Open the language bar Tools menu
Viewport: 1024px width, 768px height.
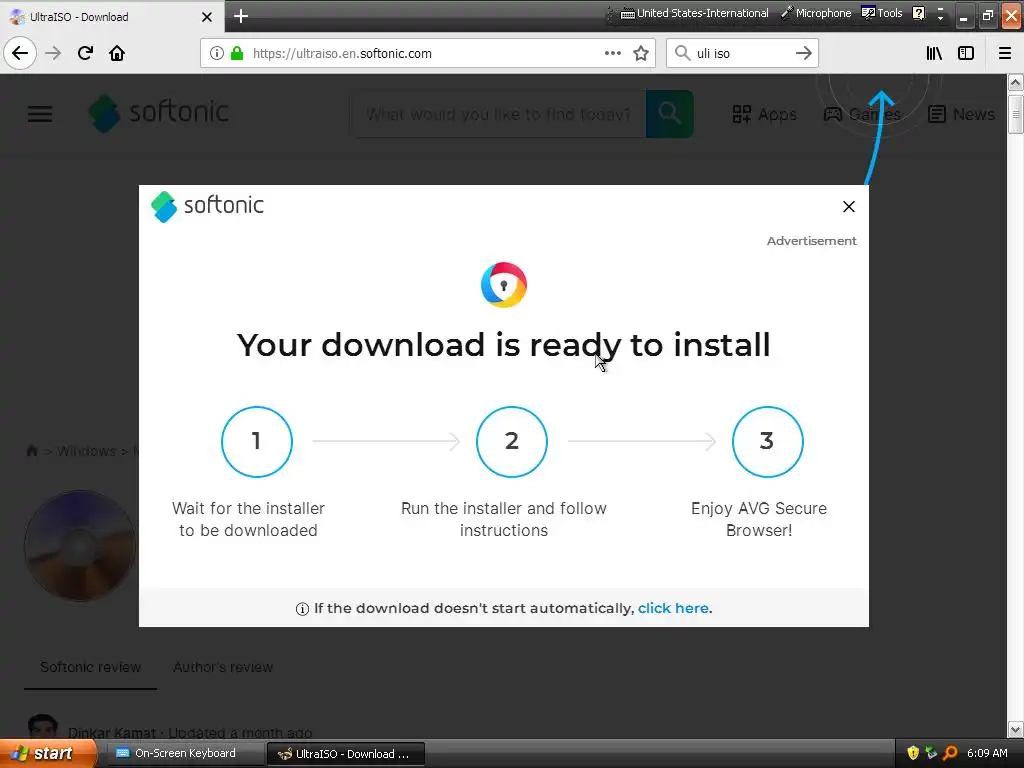(882, 13)
